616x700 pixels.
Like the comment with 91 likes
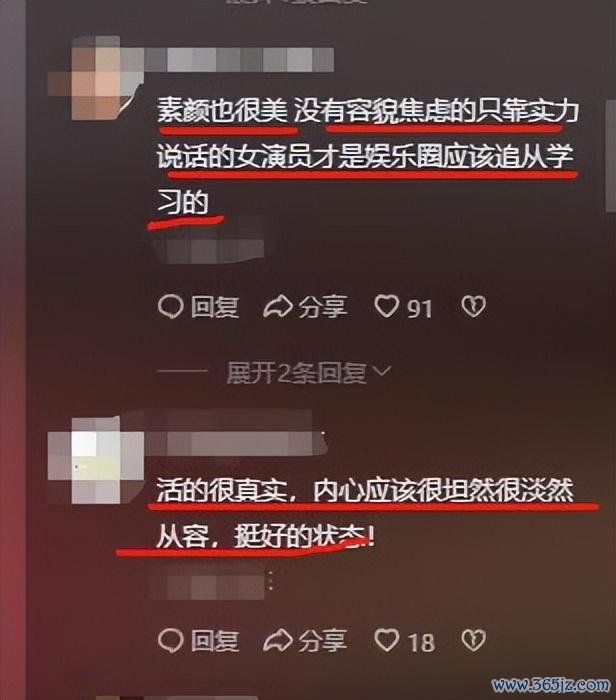click(x=403, y=307)
